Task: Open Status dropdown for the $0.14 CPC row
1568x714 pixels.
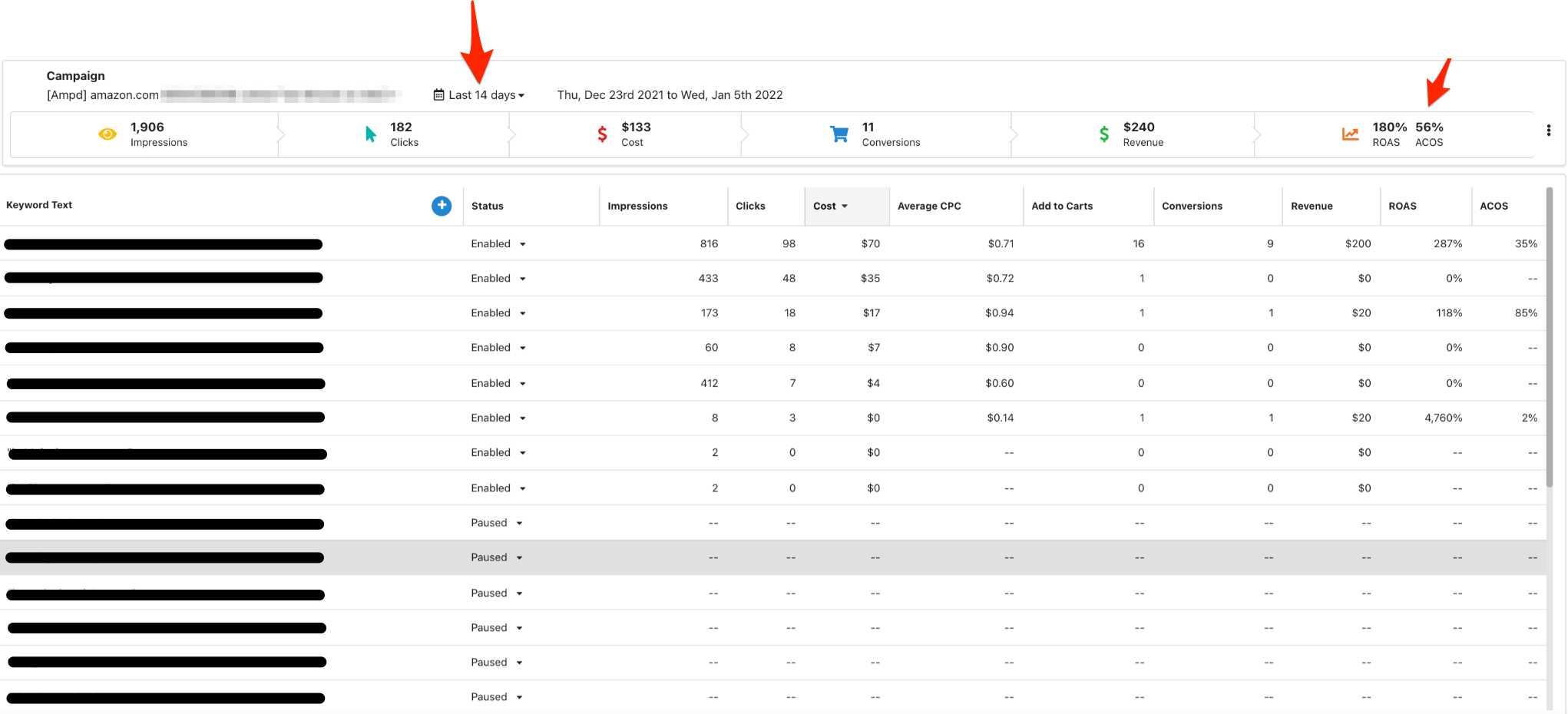Action: [x=498, y=418]
